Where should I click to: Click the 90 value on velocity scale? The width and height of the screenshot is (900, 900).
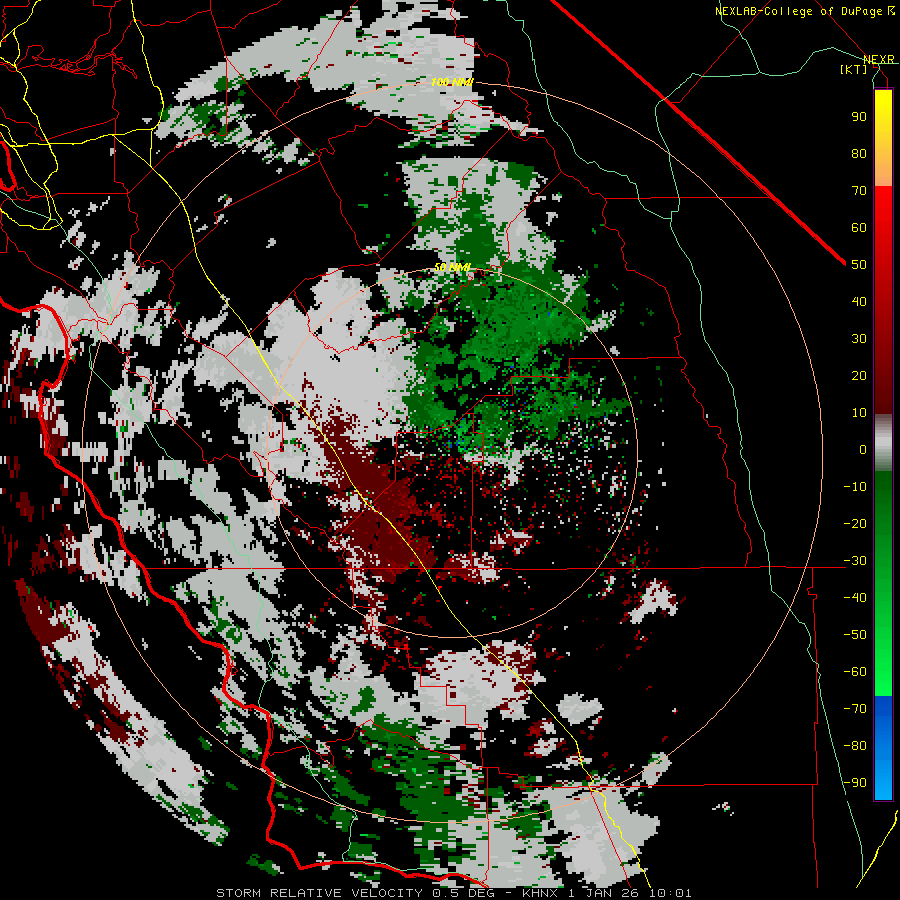click(x=859, y=117)
